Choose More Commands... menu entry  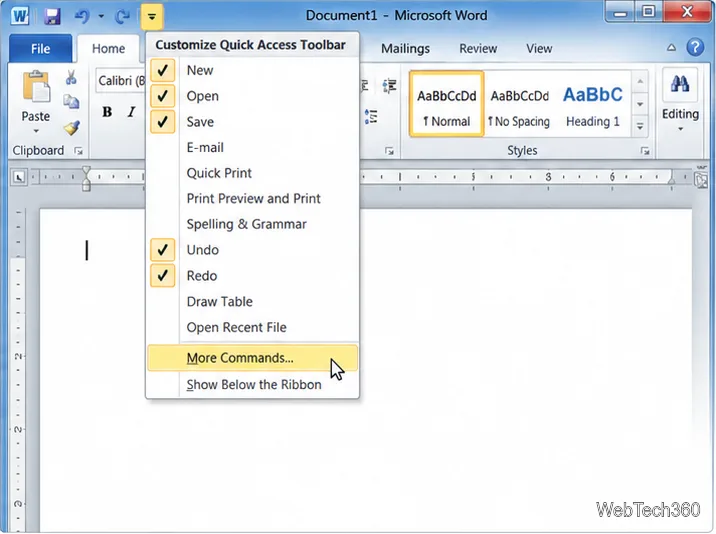coord(252,358)
